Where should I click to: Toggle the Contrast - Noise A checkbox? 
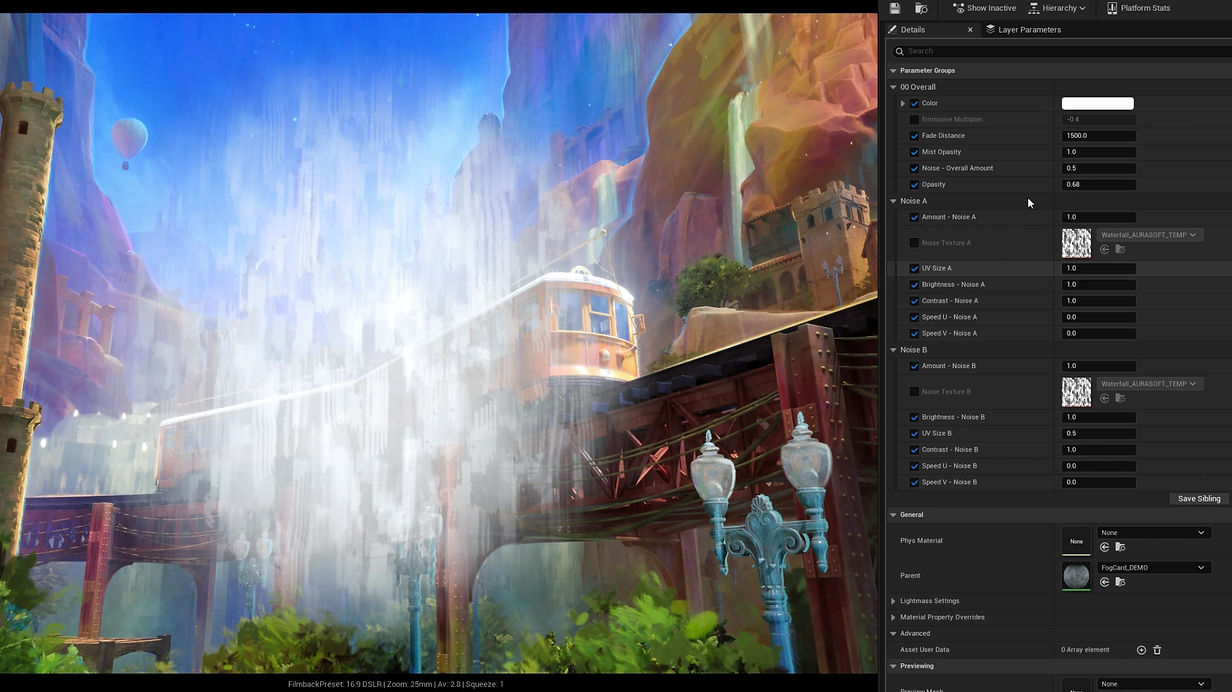[x=914, y=301]
